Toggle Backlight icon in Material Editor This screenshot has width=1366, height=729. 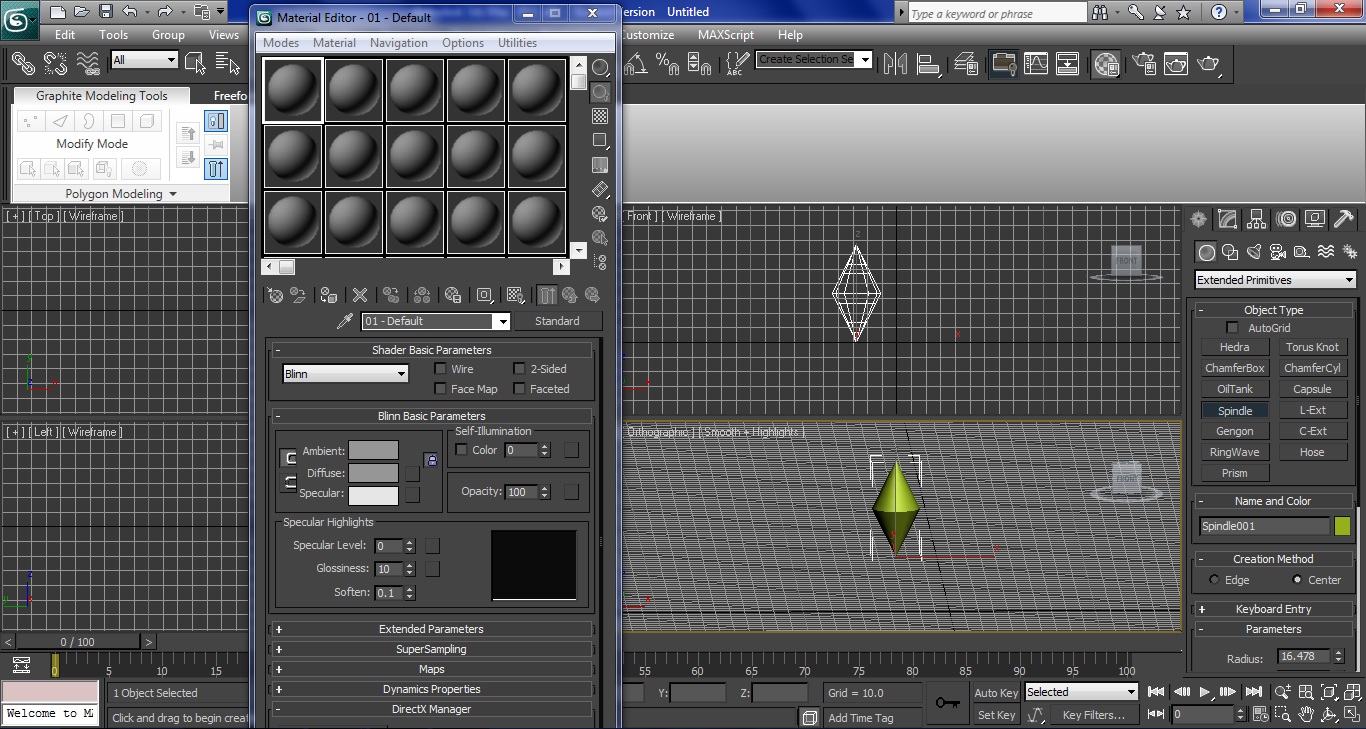pyautogui.click(x=600, y=92)
